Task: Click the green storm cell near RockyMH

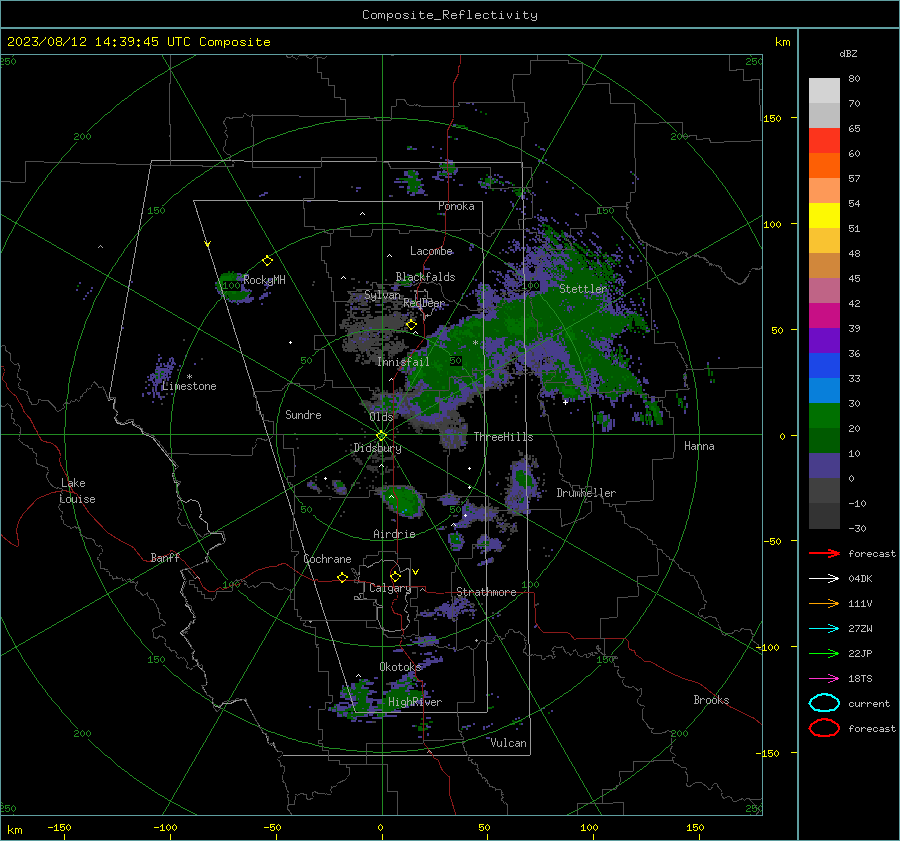Action: 232,286
